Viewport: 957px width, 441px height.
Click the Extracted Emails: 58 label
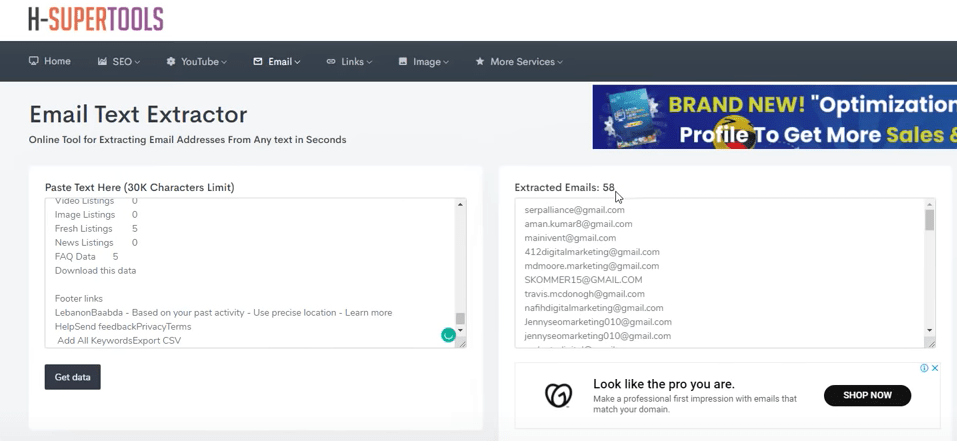click(x=565, y=188)
